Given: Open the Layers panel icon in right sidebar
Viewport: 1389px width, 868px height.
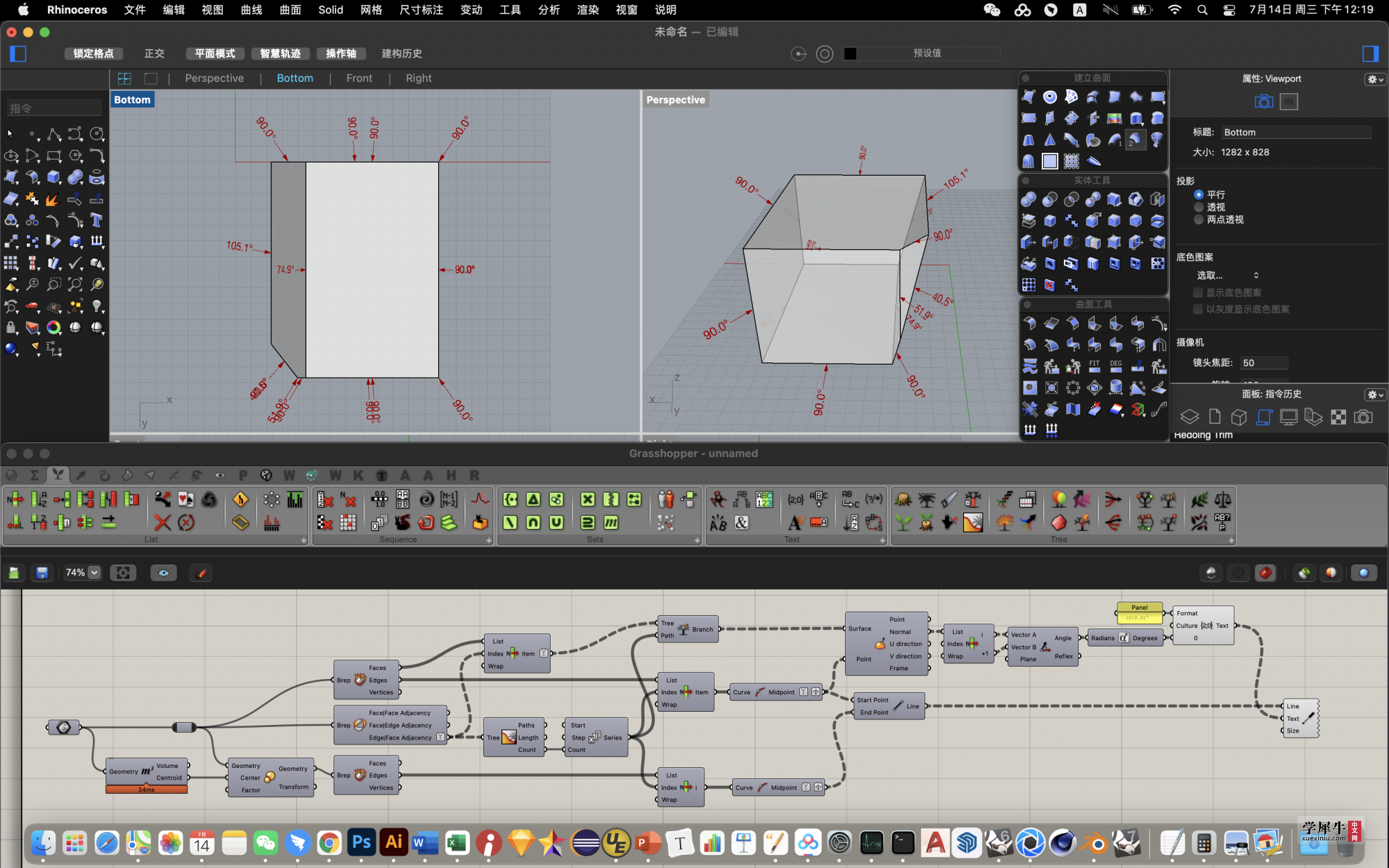Looking at the screenshot, I should (x=1190, y=417).
